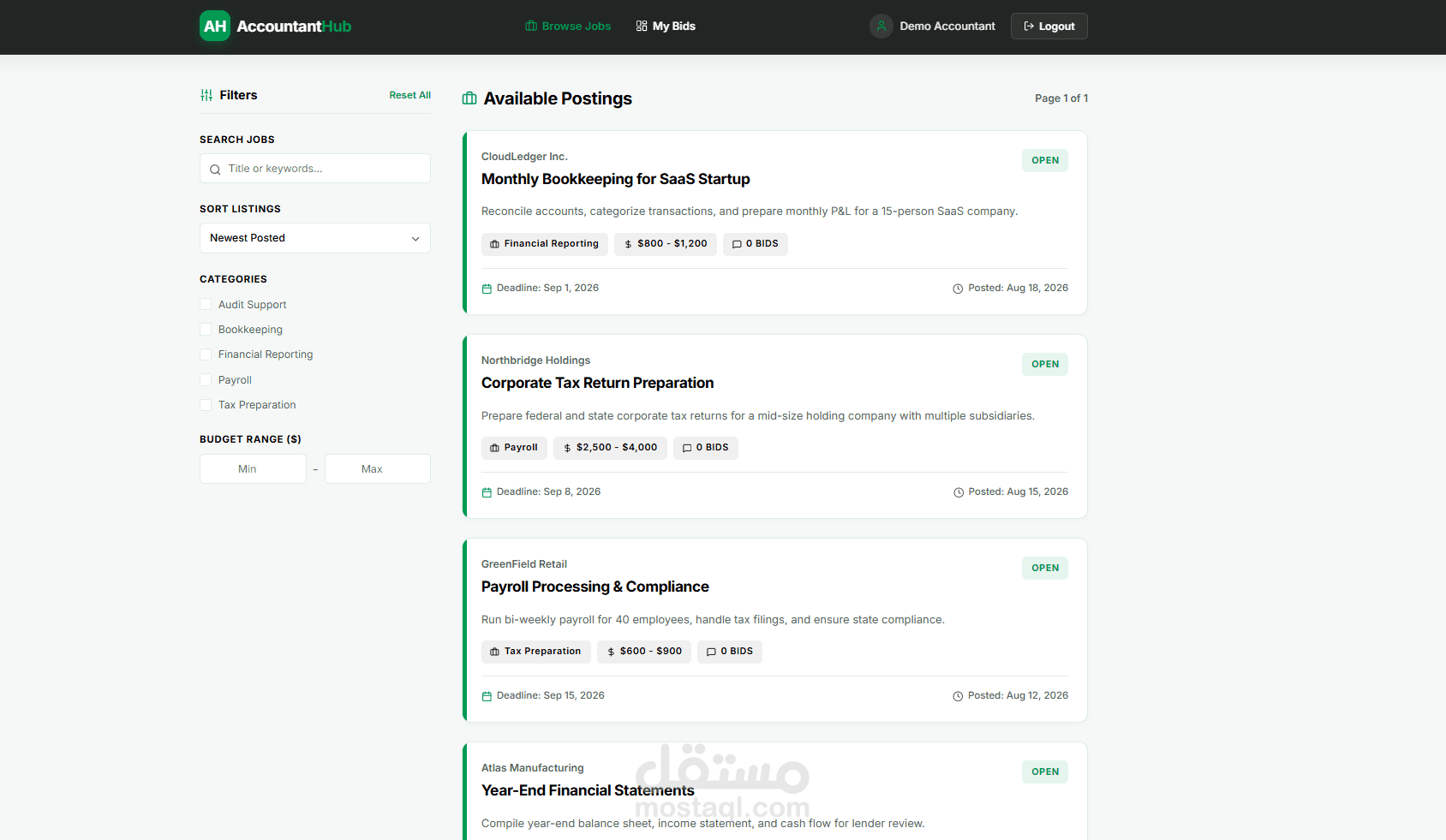Click the 0 BIDS tag on Northbridge posting
Image resolution: width=1446 pixels, height=840 pixels.
706,448
